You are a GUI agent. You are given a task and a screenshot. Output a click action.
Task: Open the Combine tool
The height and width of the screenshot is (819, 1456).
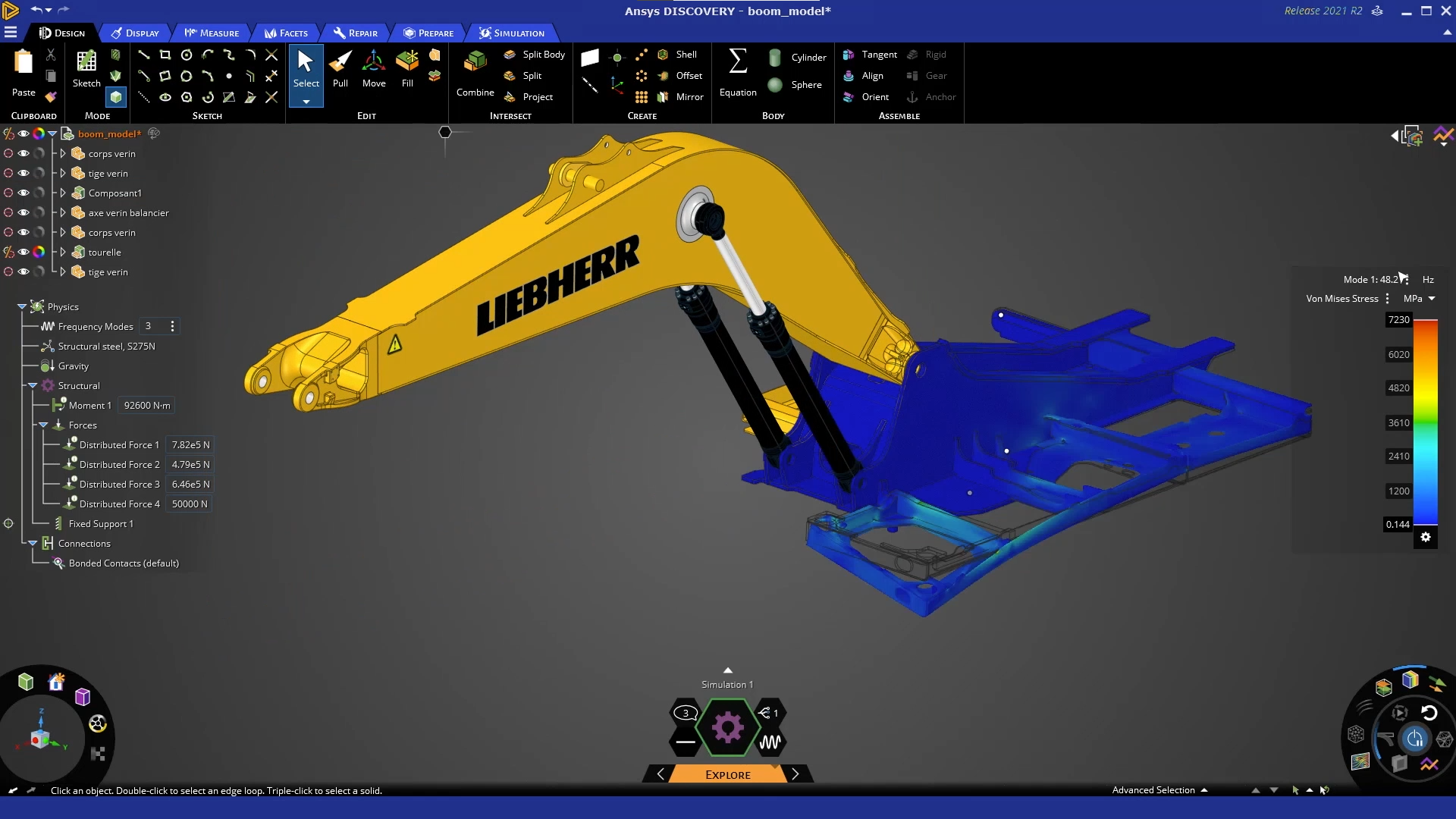click(475, 74)
